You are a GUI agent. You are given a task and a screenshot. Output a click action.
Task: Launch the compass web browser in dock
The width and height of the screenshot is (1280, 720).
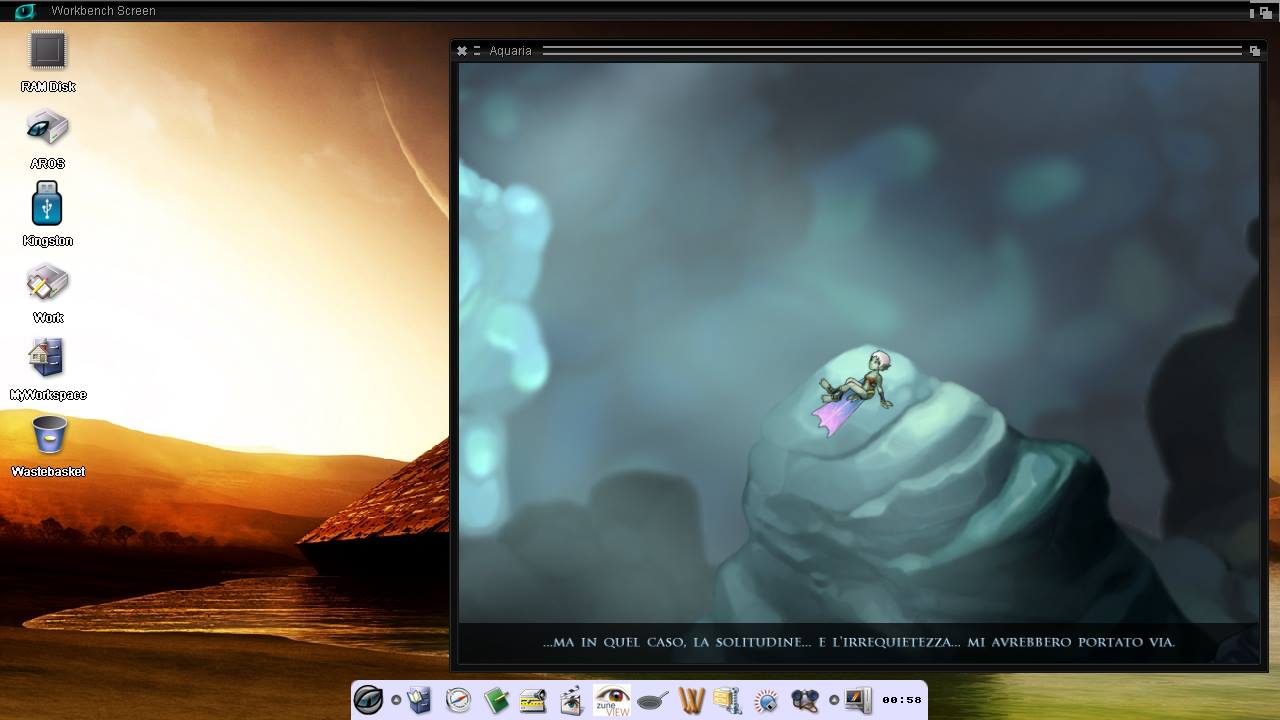click(x=458, y=700)
